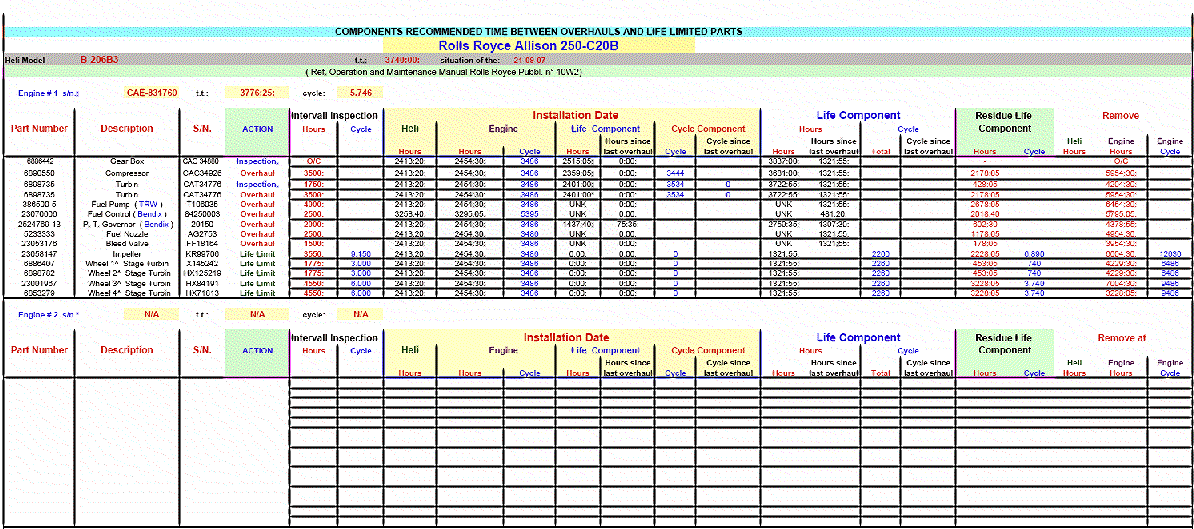
Task: Select the 'Life Component' header of Engine #2 table
Action: 858,337
